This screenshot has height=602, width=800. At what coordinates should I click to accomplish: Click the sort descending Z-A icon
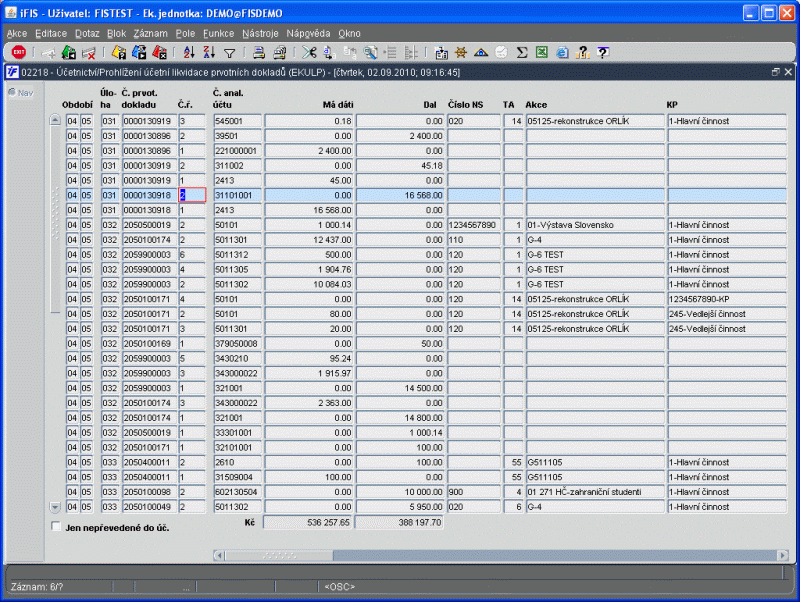210,52
